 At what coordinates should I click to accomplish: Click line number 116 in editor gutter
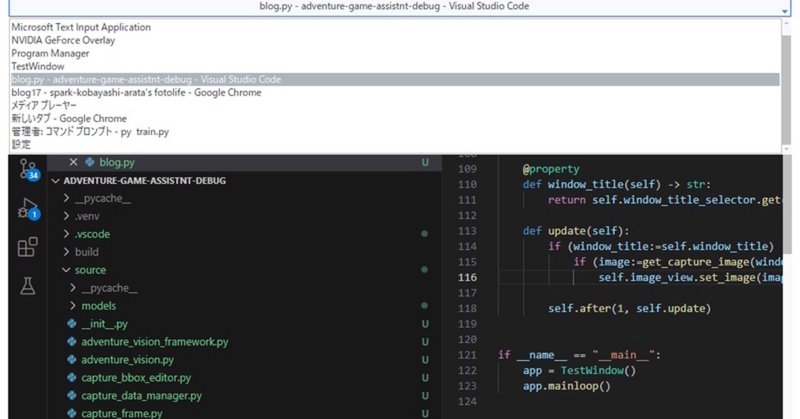tap(467, 277)
